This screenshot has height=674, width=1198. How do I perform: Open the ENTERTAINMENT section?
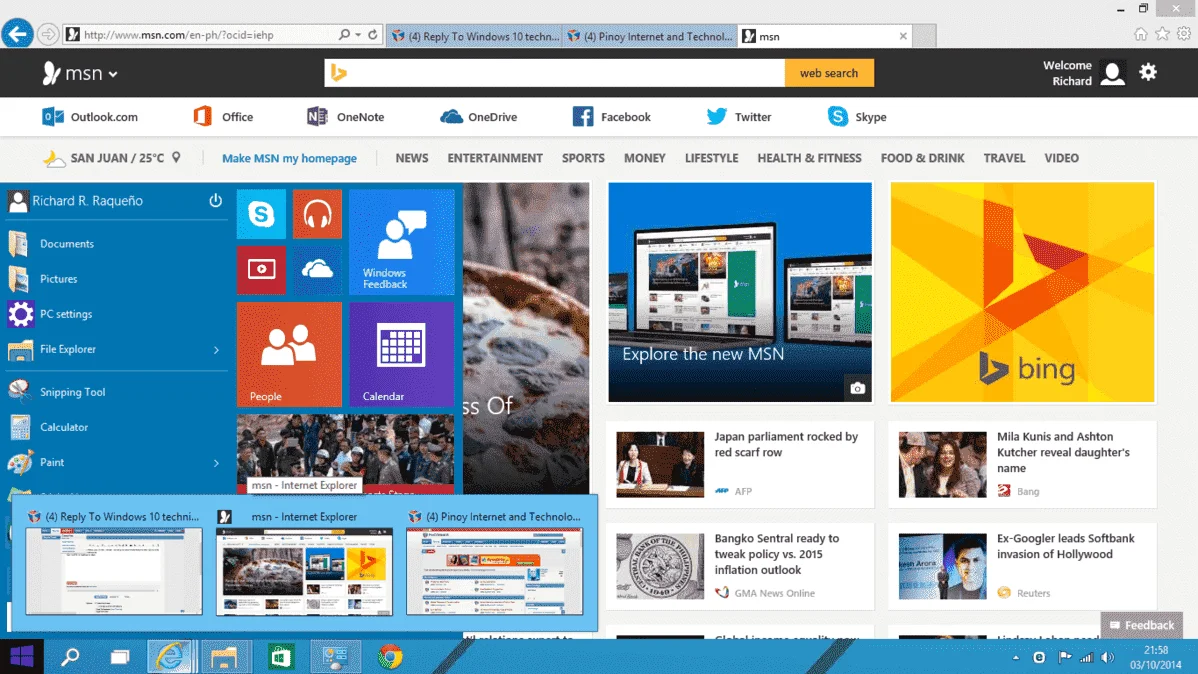click(495, 158)
